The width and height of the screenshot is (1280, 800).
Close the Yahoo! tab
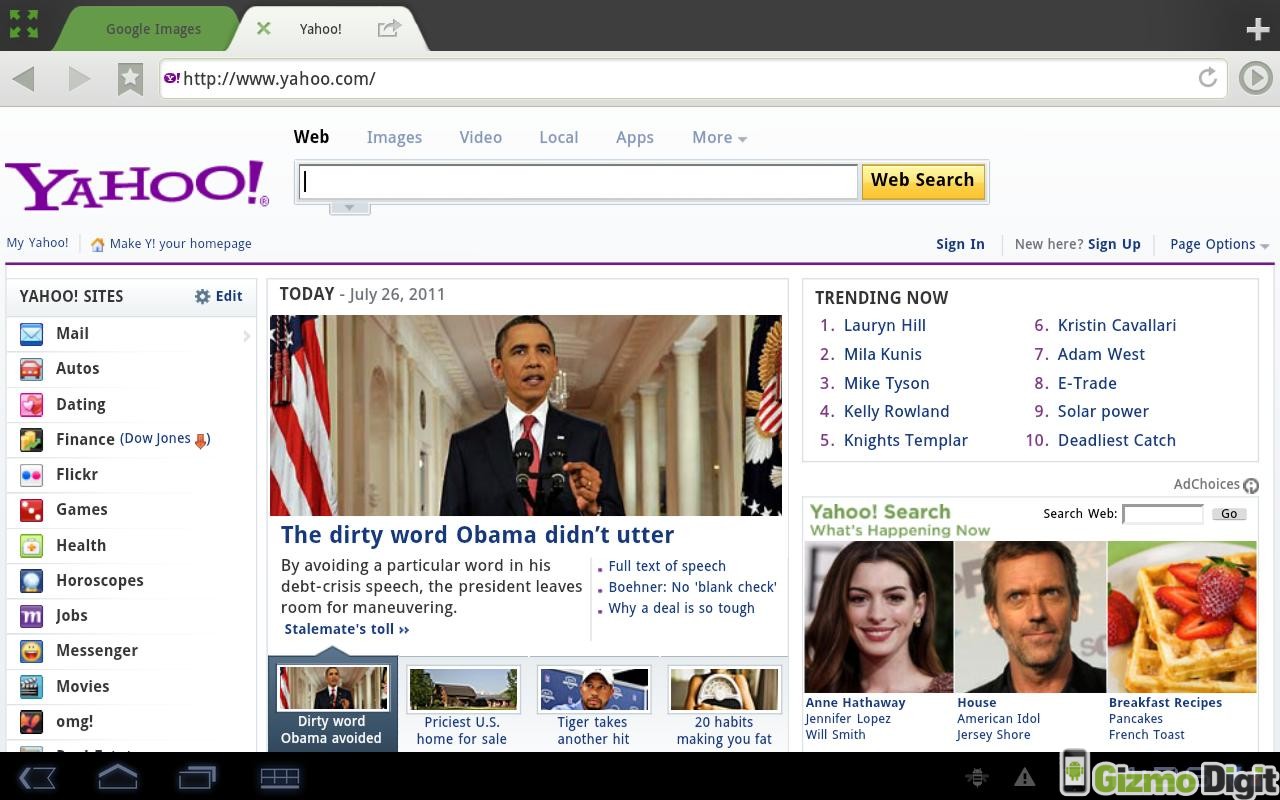pos(263,28)
